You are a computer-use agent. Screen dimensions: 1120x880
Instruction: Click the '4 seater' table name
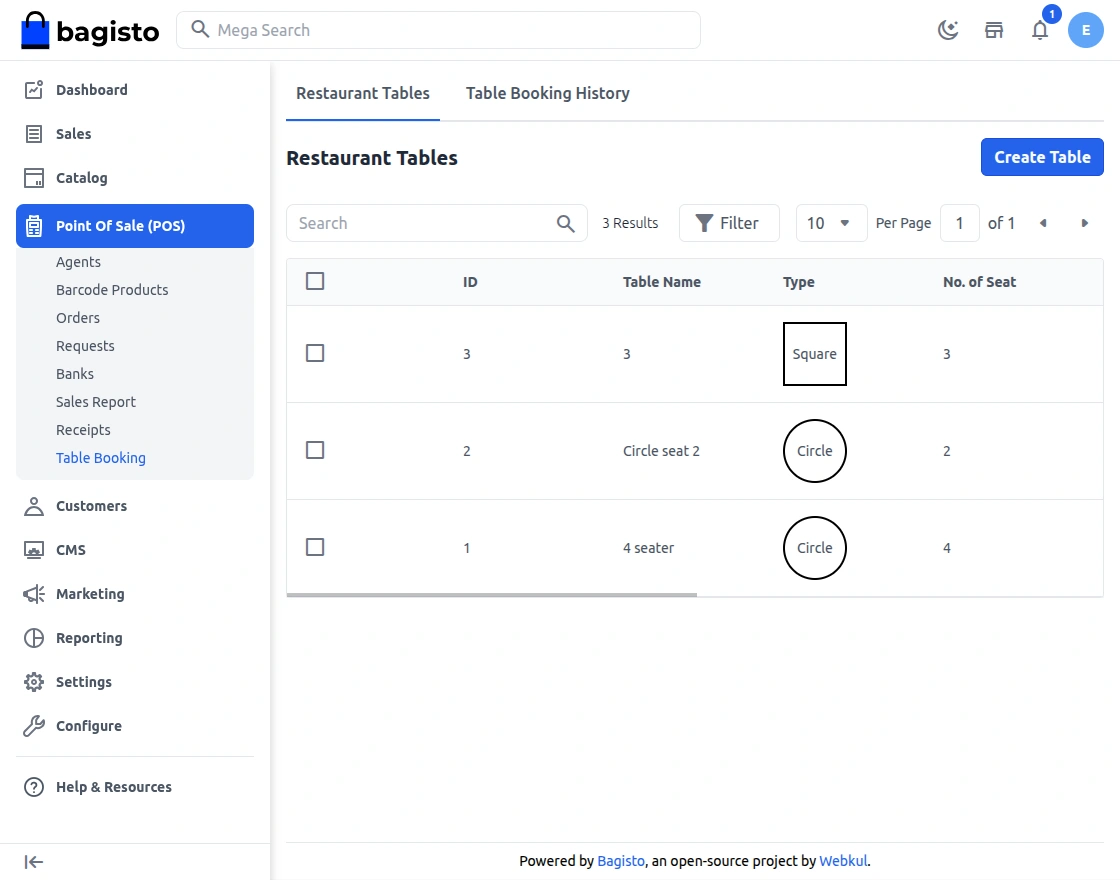point(649,548)
